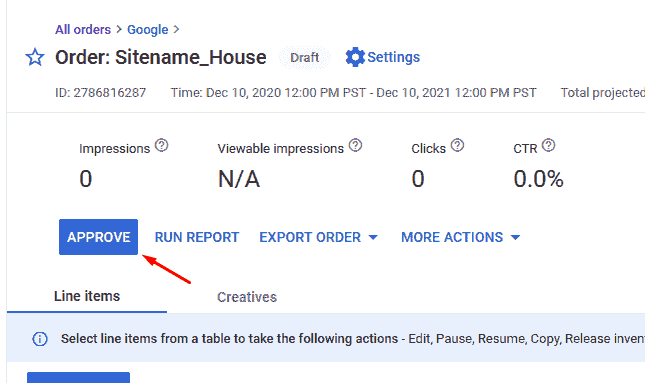Viewport: 645px width, 383px height.
Task: Open order Settings gear
Action: coord(355,57)
